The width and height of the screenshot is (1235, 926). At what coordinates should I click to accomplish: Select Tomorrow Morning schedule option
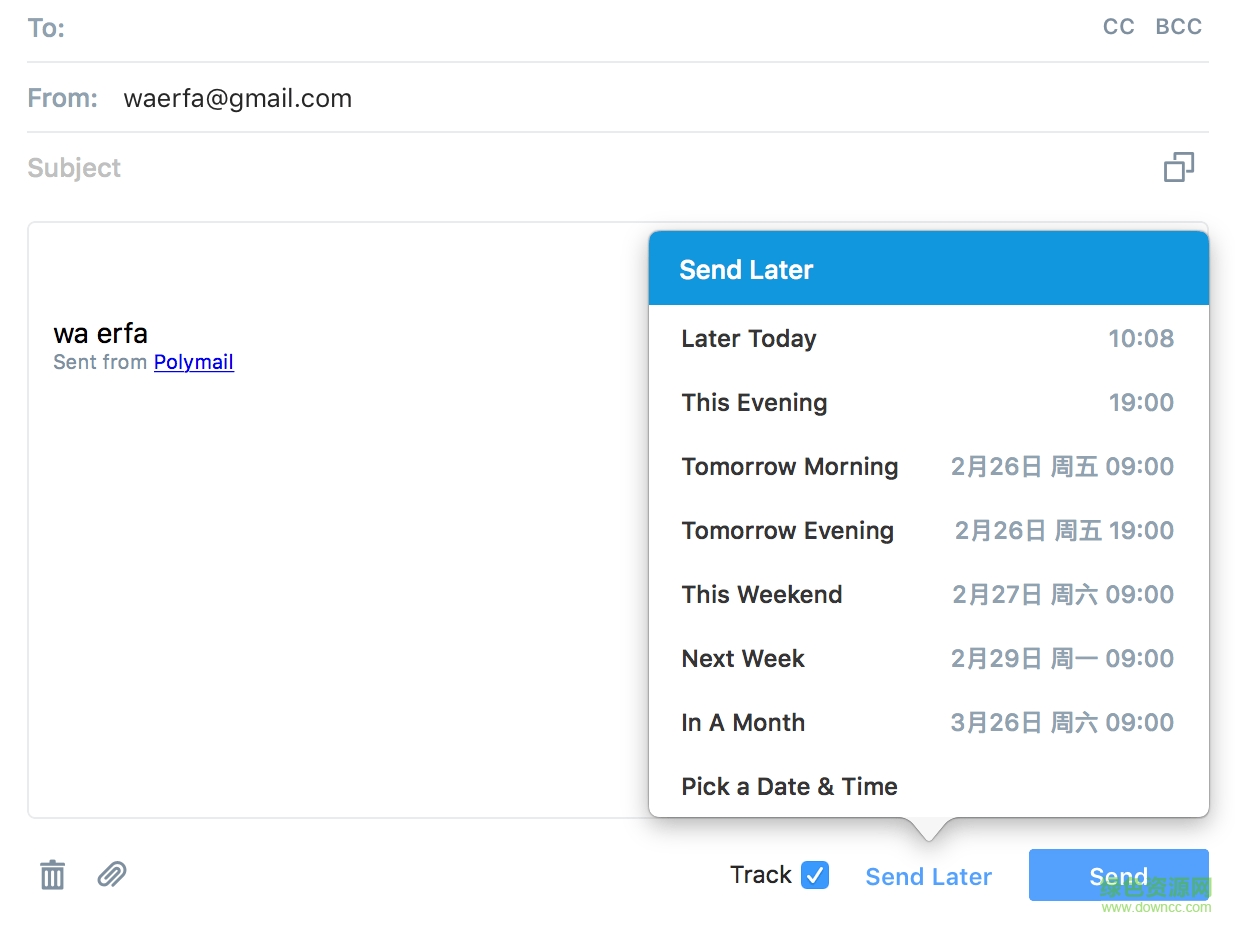(928, 467)
